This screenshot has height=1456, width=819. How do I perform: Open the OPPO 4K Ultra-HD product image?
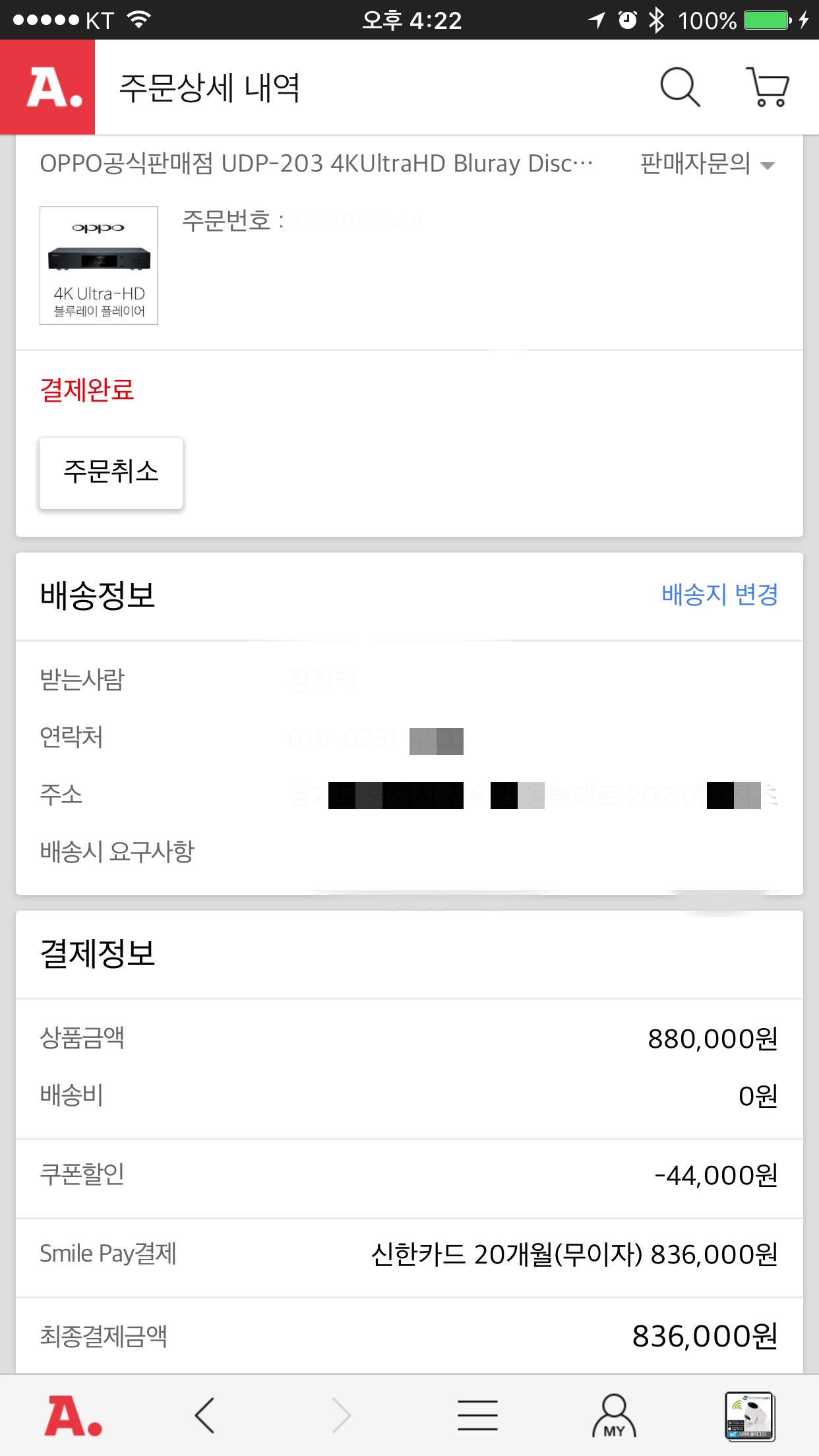coord(99,266)
